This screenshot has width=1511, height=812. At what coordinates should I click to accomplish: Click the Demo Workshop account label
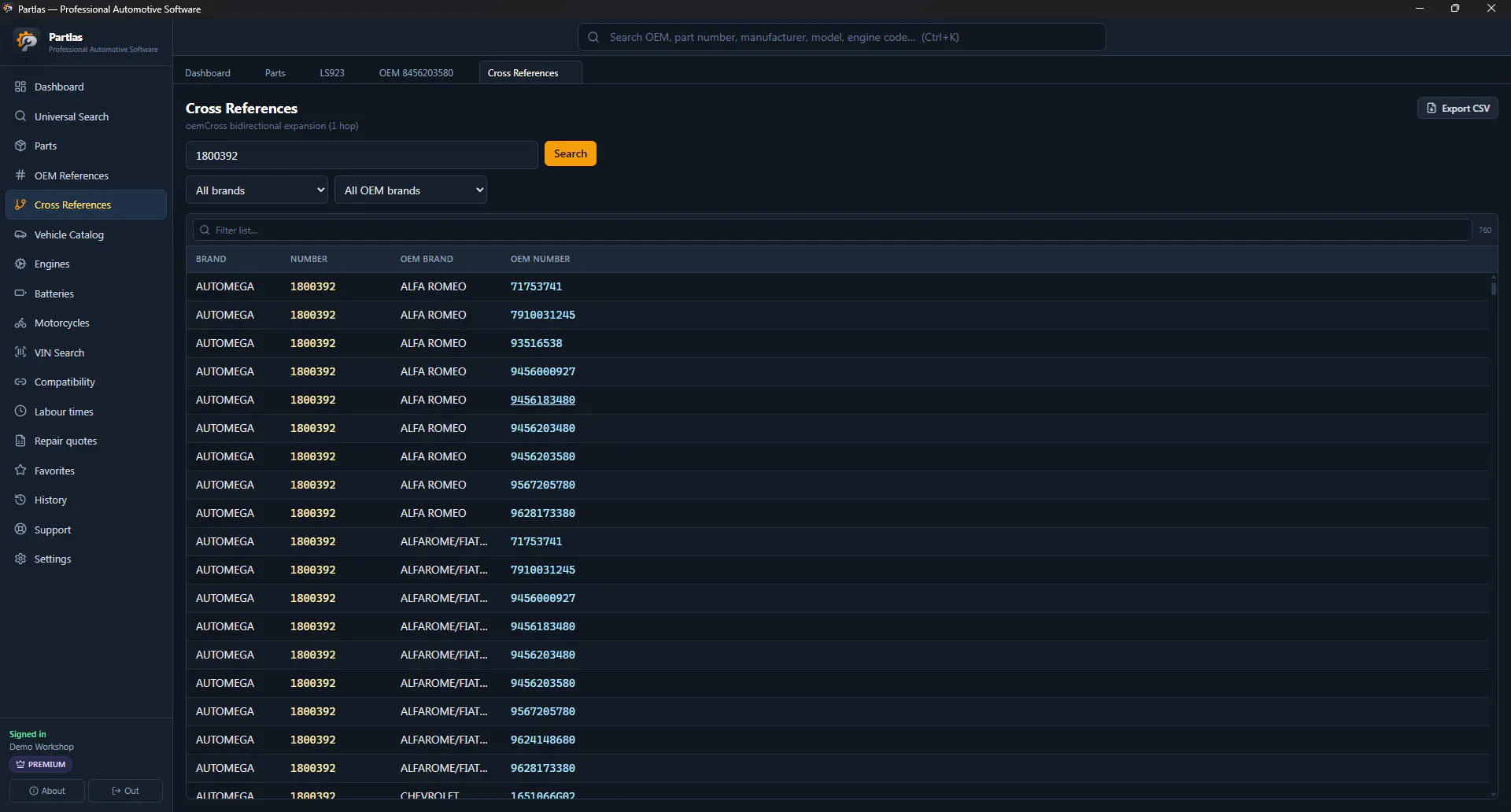tap(42, 747)
